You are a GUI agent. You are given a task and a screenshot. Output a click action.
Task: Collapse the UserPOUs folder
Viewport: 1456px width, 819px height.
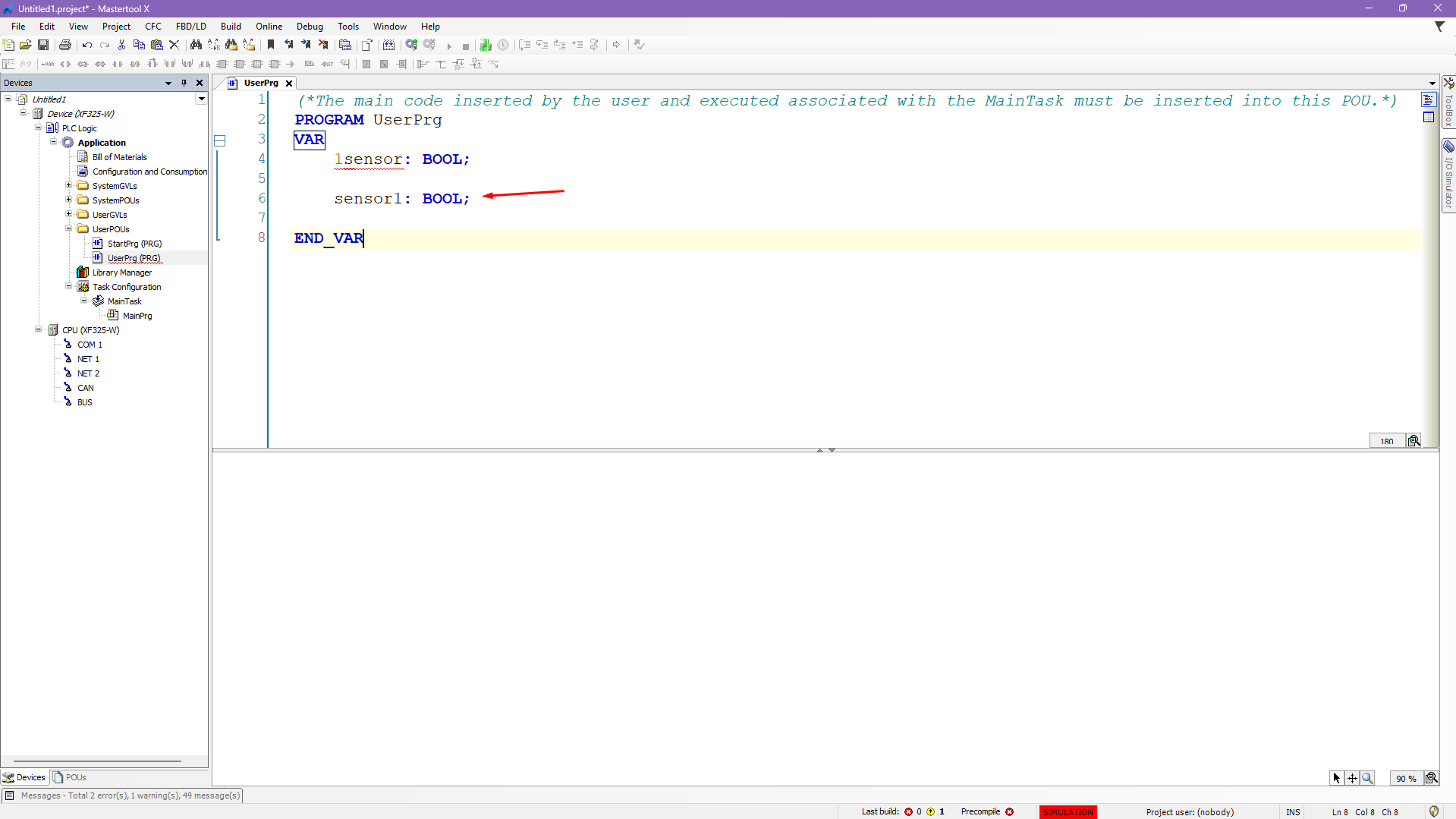[69, 228]
